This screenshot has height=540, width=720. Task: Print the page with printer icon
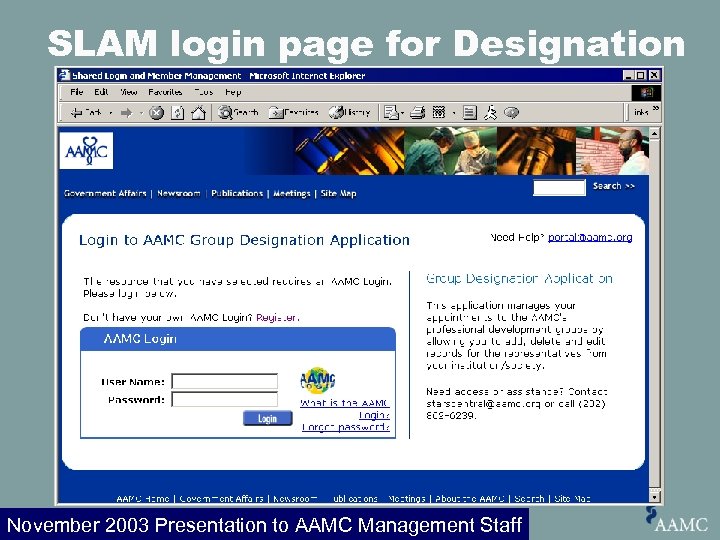click(x=417, y=112)
